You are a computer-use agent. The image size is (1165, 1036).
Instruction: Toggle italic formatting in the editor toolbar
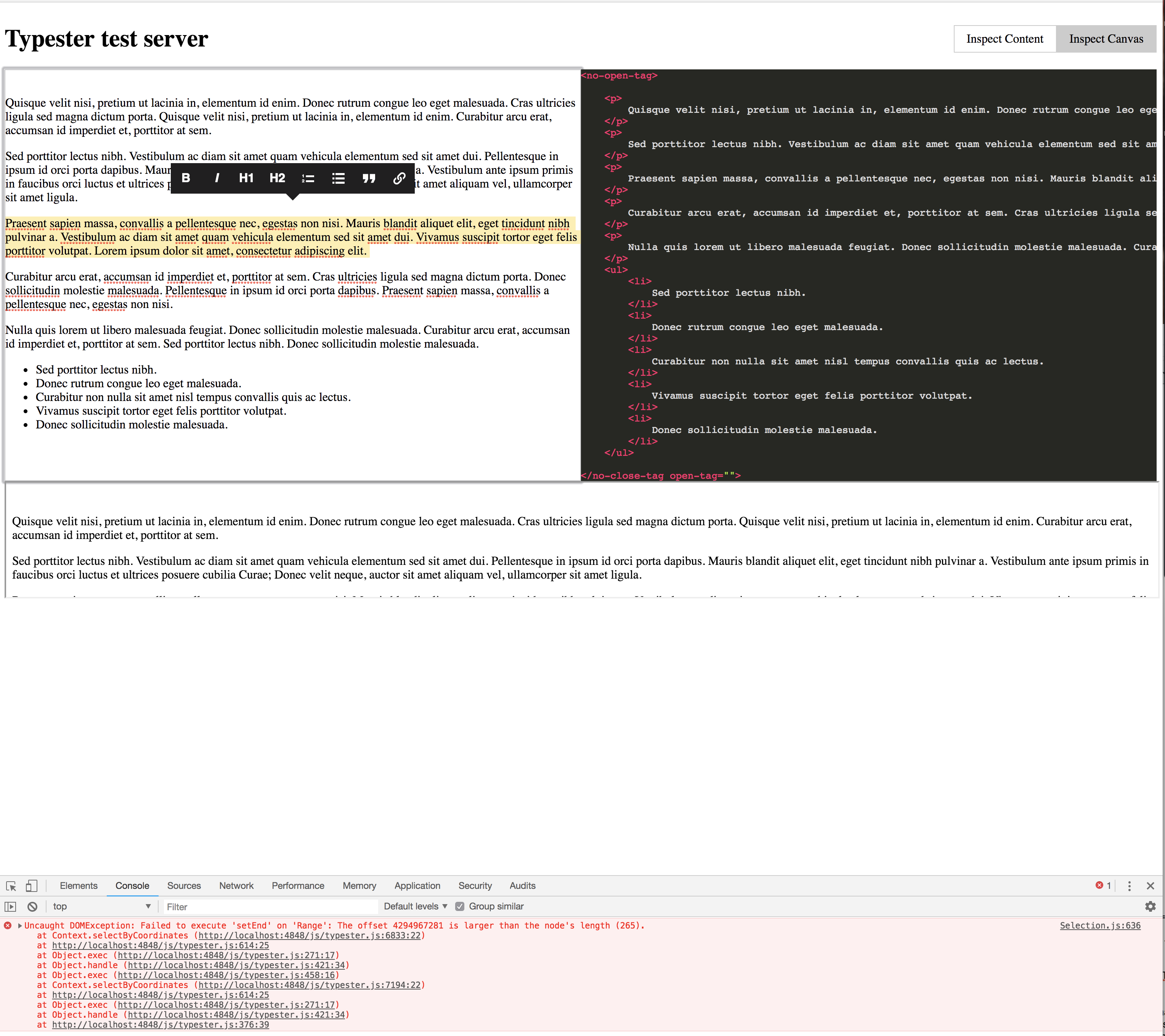[217, 178]
